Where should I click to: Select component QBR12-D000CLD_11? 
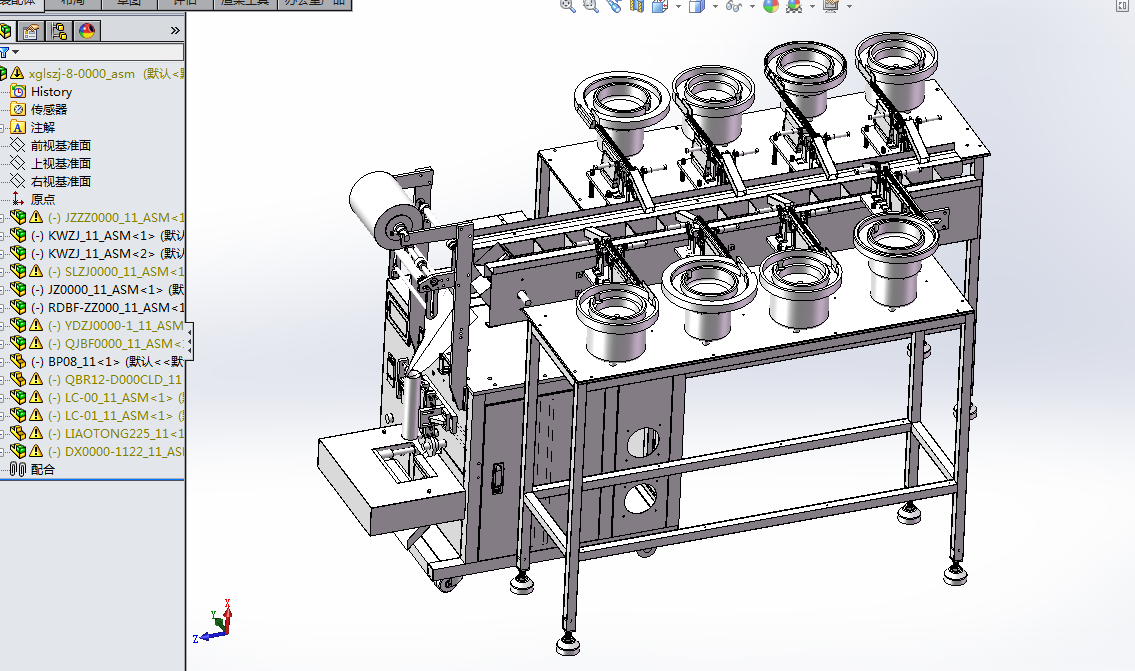(x=116, y=380)
